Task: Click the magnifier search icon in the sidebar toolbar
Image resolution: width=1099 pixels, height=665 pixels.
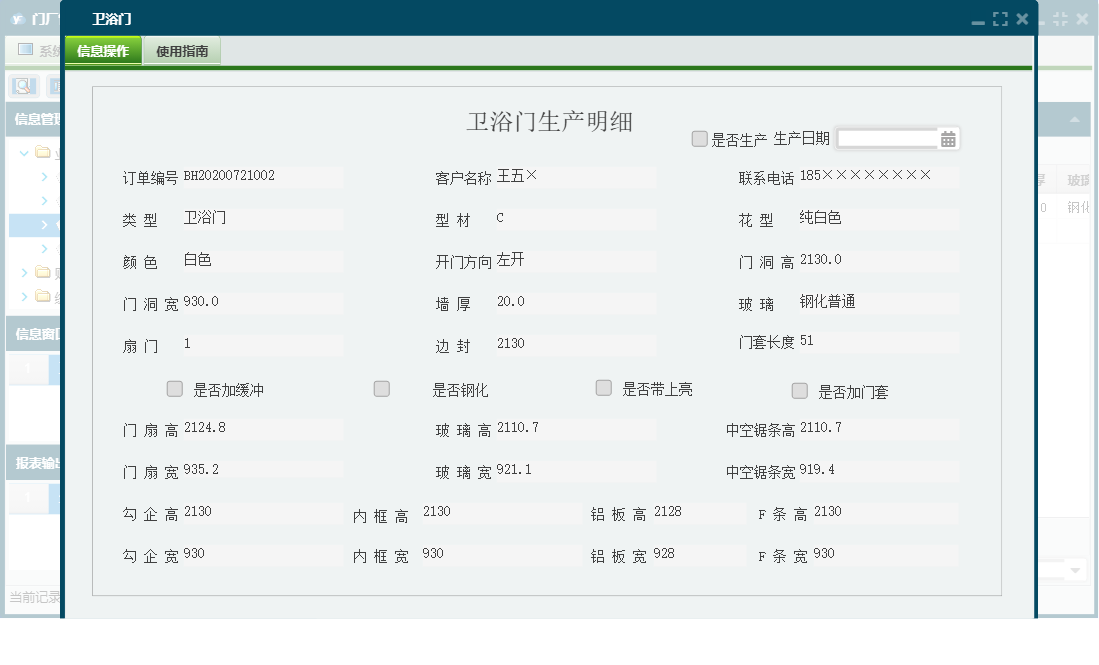Action: click(22, 87)
